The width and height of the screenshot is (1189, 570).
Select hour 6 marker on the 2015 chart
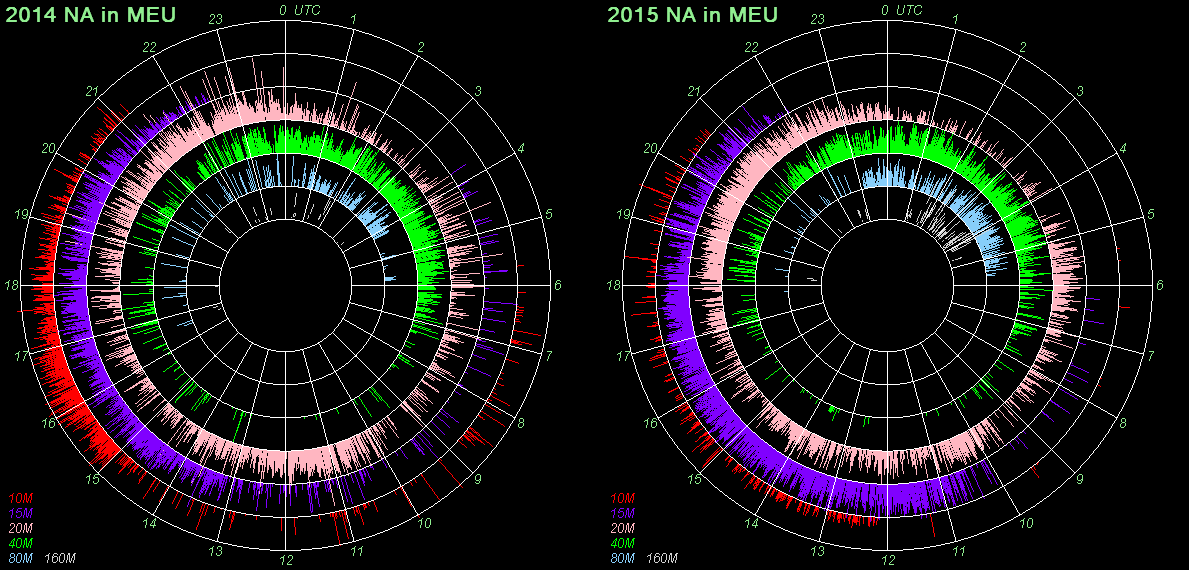(1159, 286)
